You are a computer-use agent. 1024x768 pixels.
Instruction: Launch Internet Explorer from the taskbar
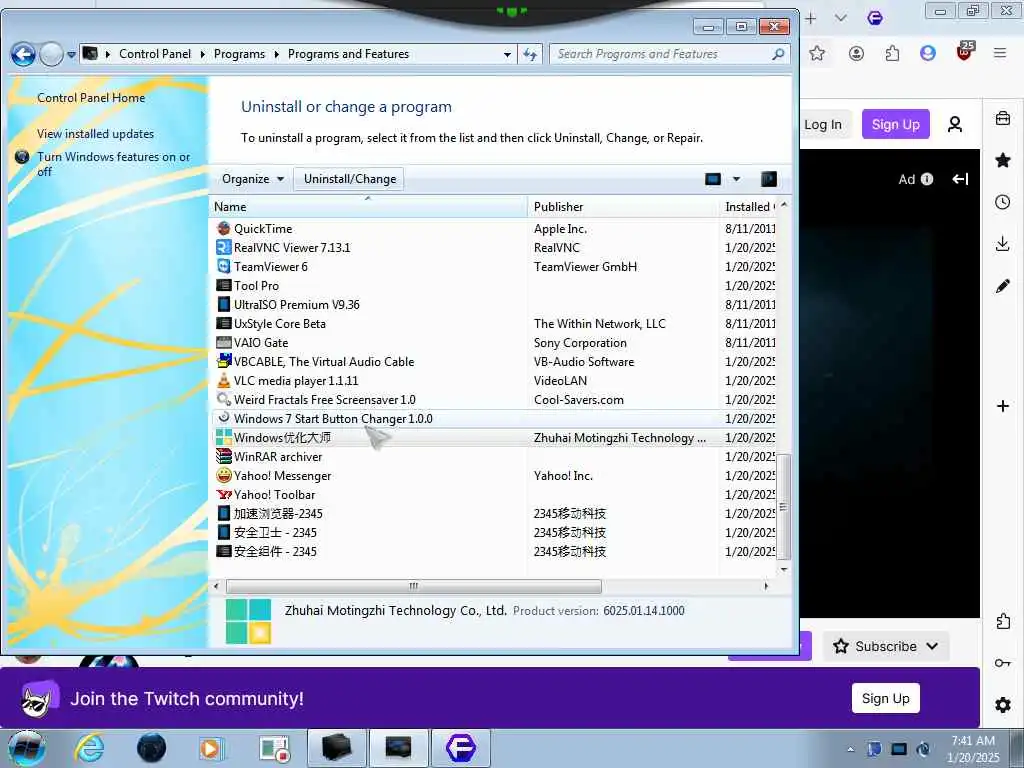pos(89,748)
